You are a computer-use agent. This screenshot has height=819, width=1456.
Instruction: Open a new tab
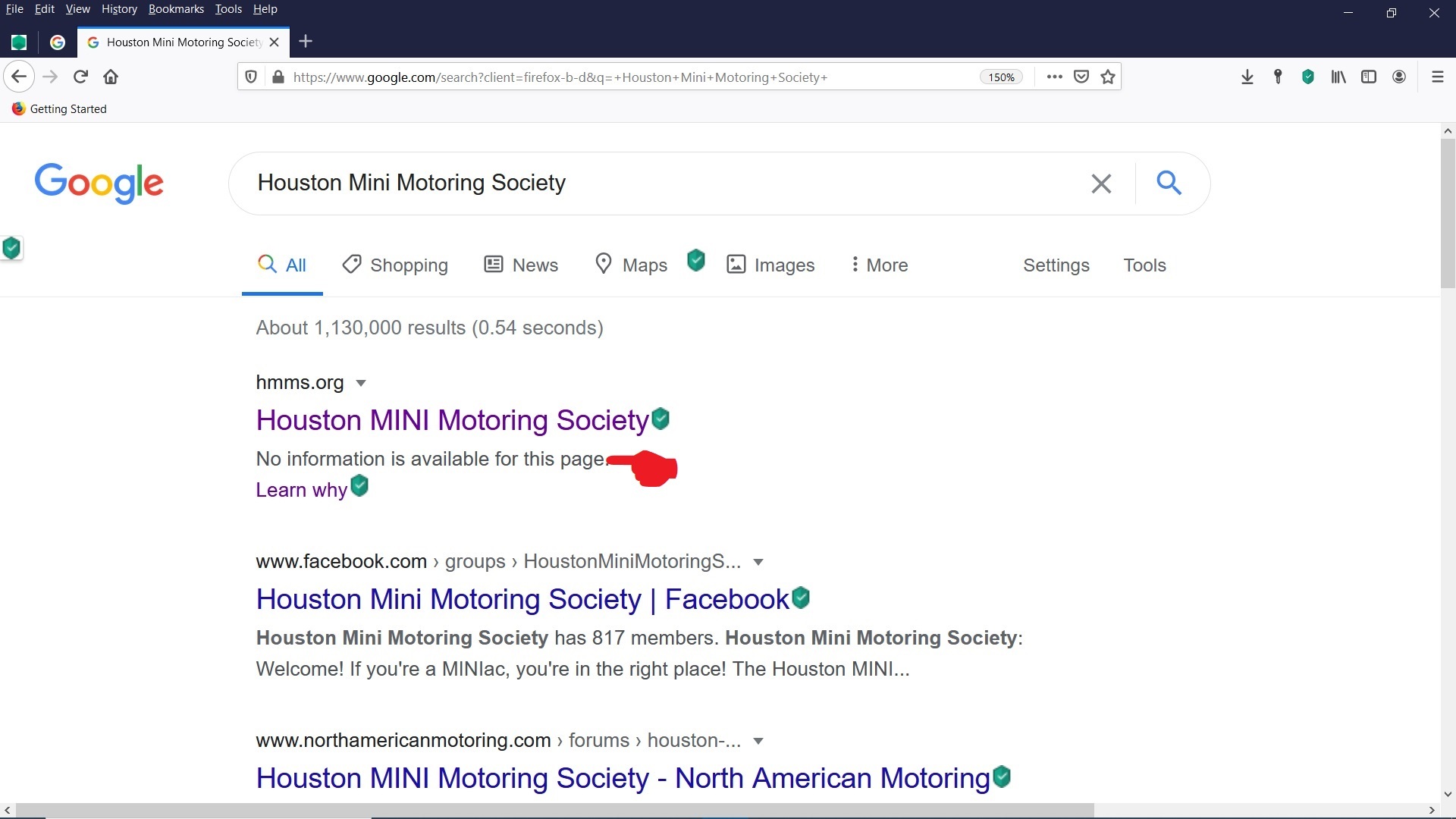click(x=306, y=42)
